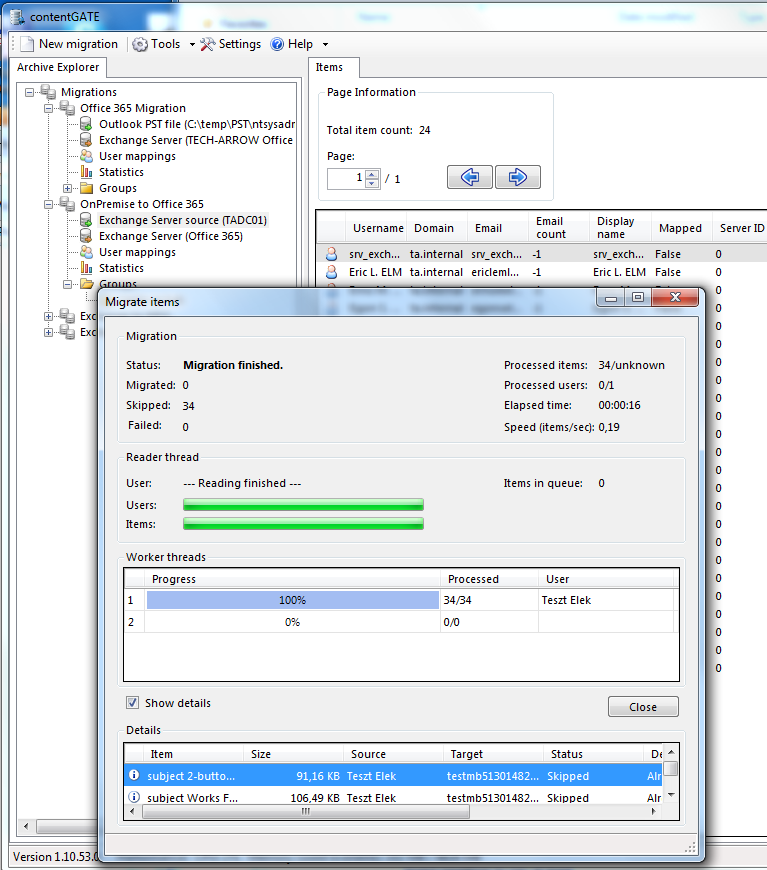Click the Exchange Server (Office 365) icon

[x=86, y=236]
